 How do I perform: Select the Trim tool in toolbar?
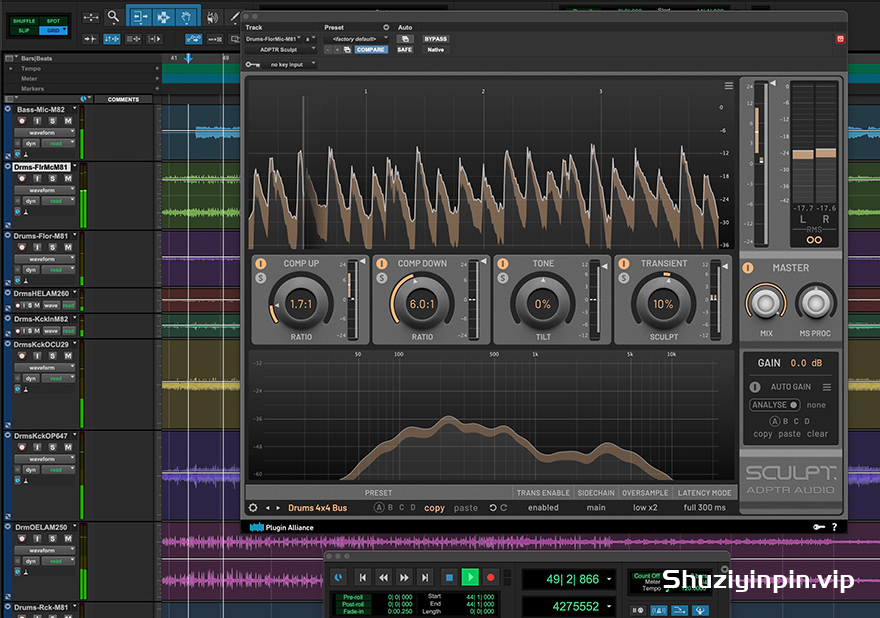pyautogui.click(x=139, y=17)
